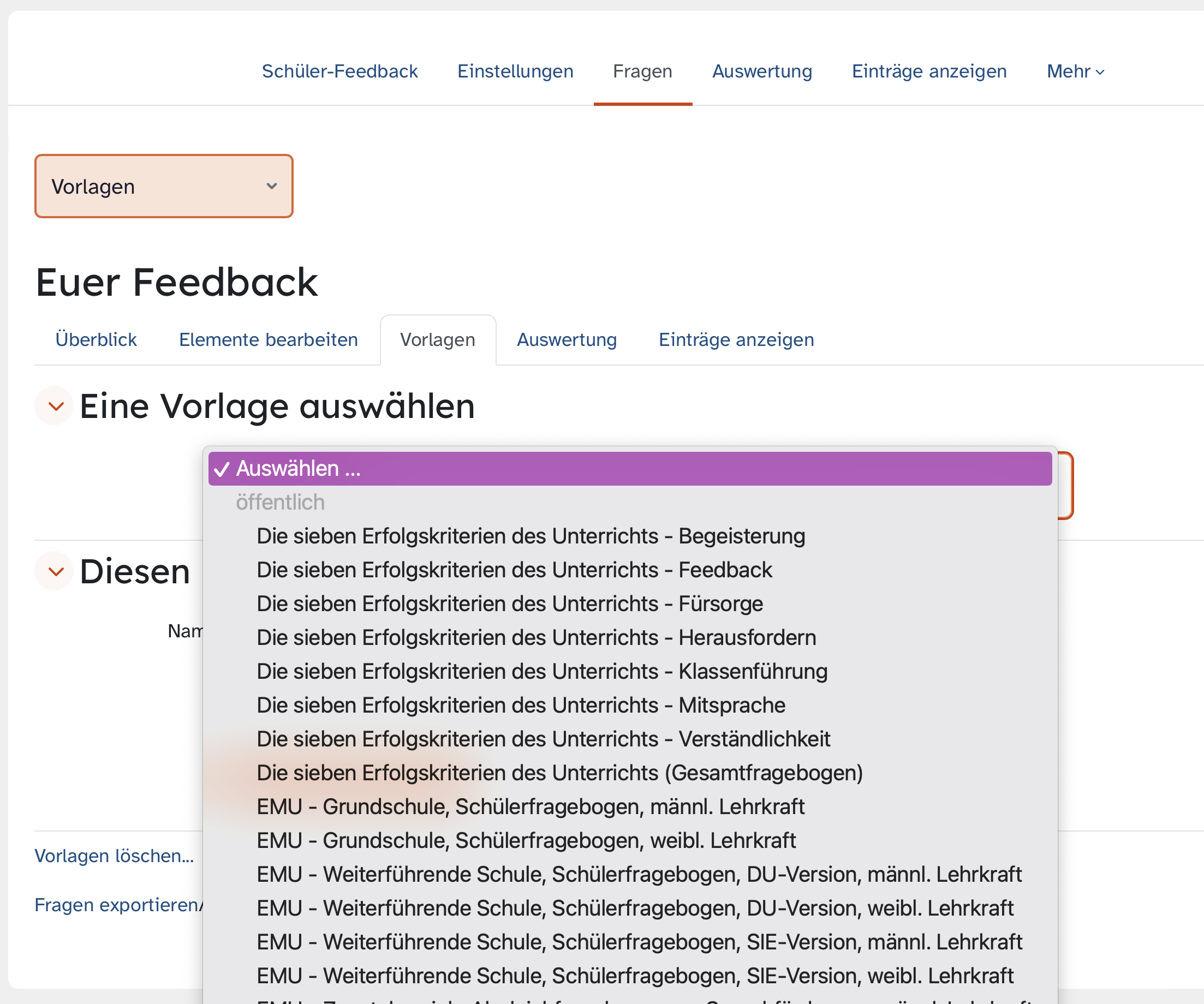The width and height of the screenshot is (1204, 1004).
Task: Switch to the Überblick sub-tab
Action: coord(96,340)
